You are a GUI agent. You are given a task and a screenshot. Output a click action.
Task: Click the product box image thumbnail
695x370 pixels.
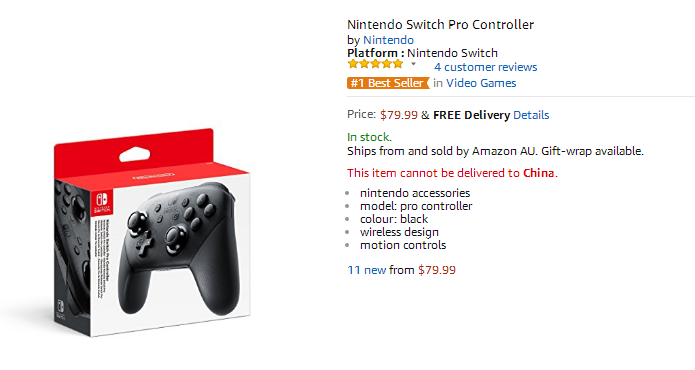click(x=152, y=232)
